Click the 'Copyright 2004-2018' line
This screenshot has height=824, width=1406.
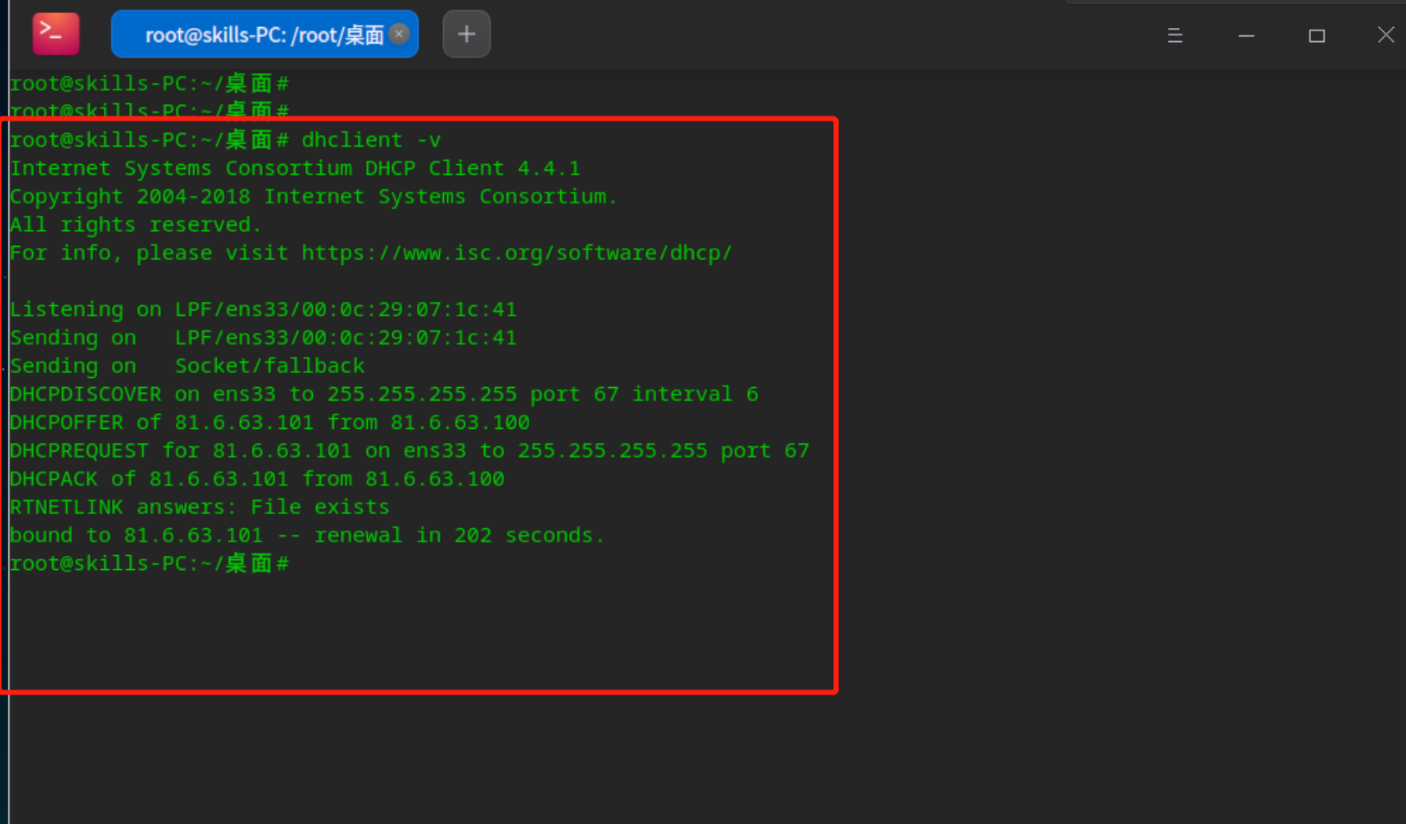tap(314, 196)
